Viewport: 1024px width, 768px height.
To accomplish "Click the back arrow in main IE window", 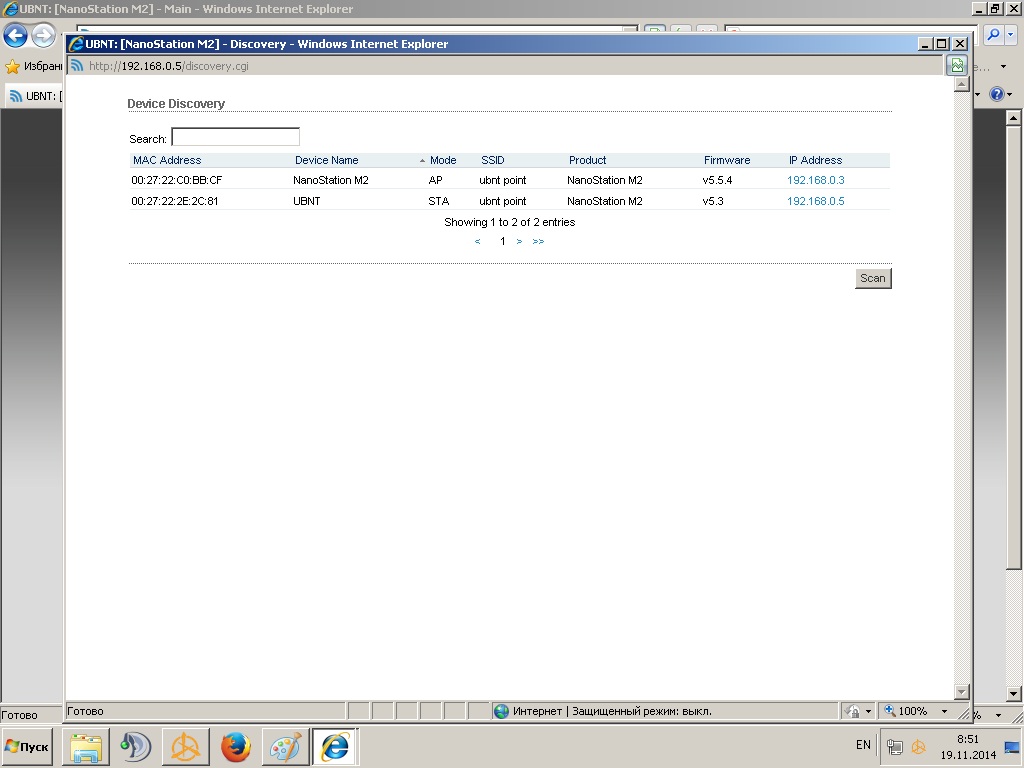I will pyautogui.click(x=15, y=36).
